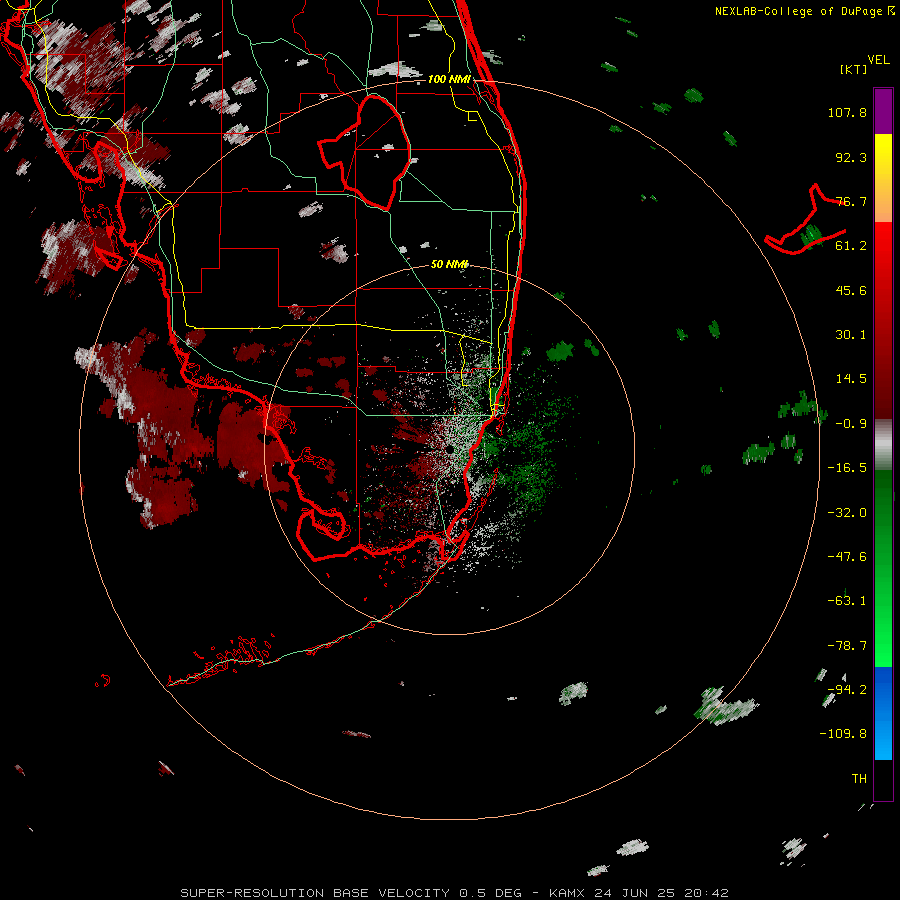Click the -47.6 legend value

pyautogui.click(x=847, y=557)
